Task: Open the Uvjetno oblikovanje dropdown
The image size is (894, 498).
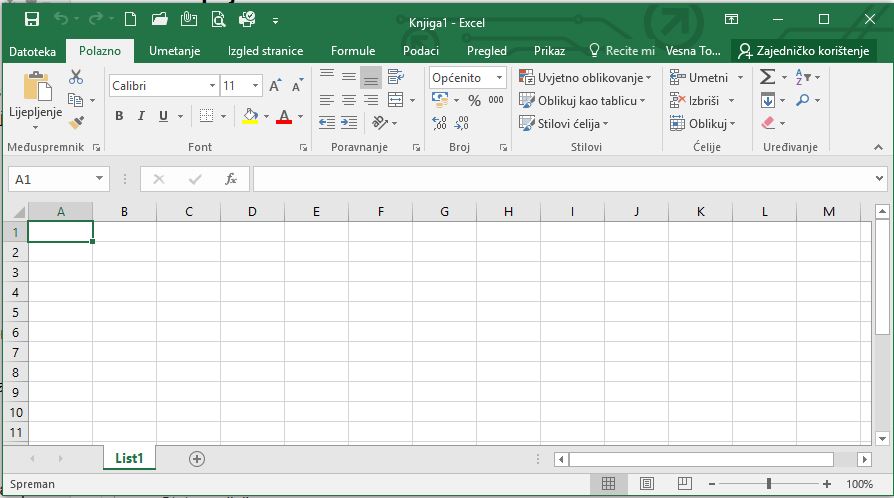Action: tap(585, 77)
